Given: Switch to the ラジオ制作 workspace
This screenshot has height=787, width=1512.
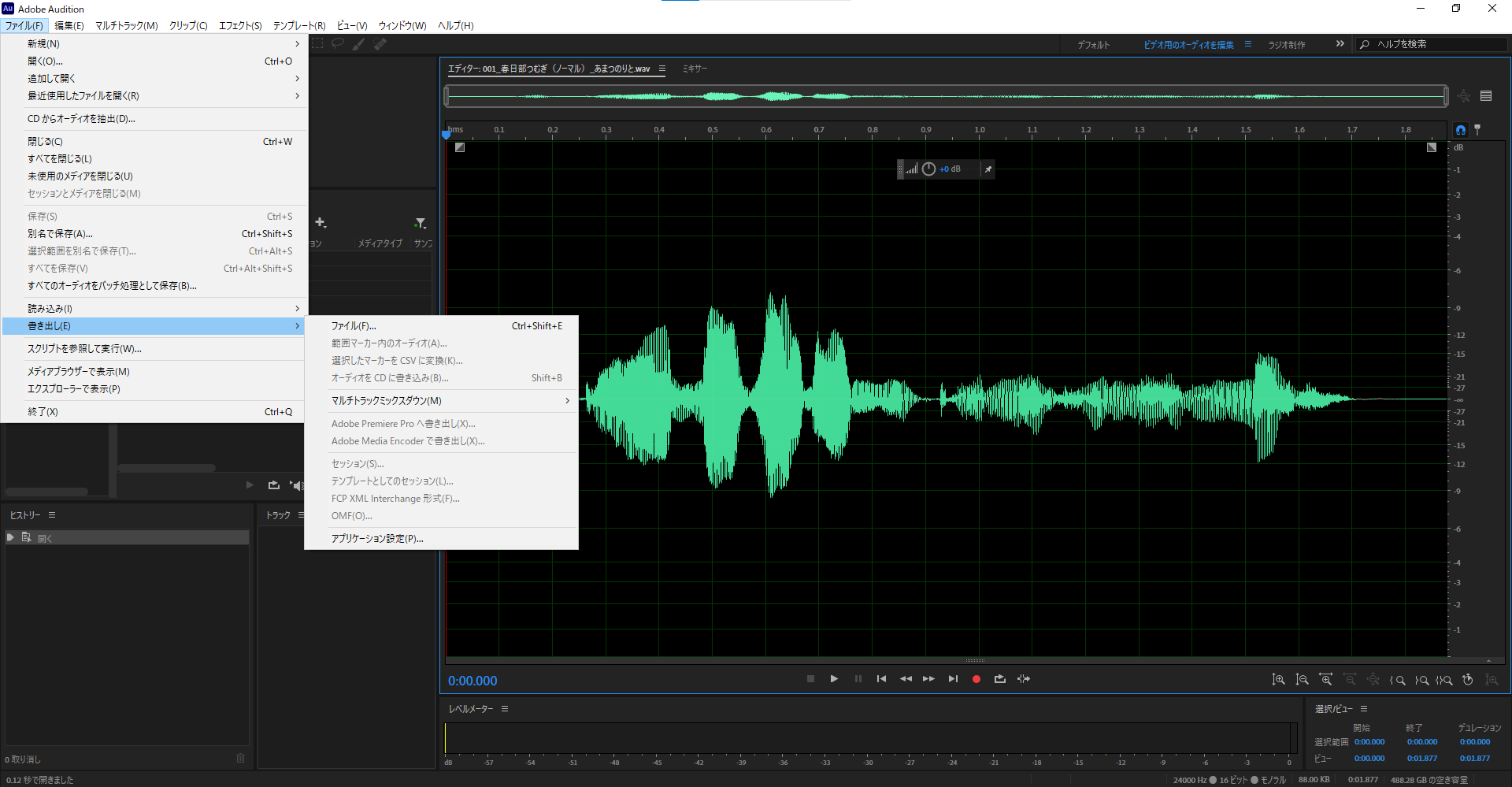Looking at the screenshot, I should 1287,45.
